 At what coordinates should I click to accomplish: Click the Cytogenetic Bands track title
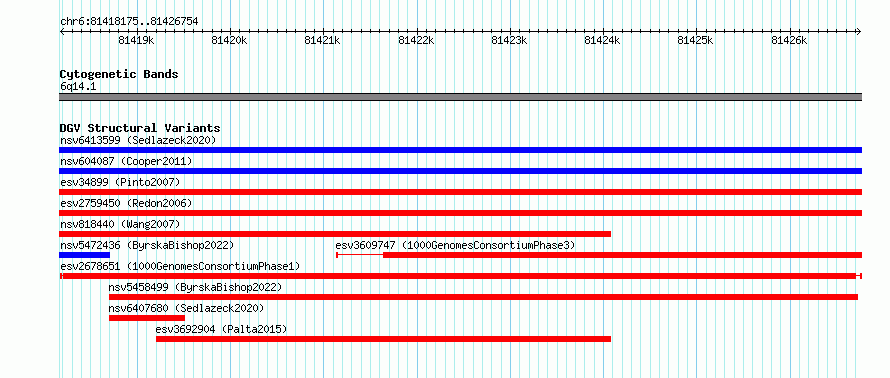(x=119, y=74)
